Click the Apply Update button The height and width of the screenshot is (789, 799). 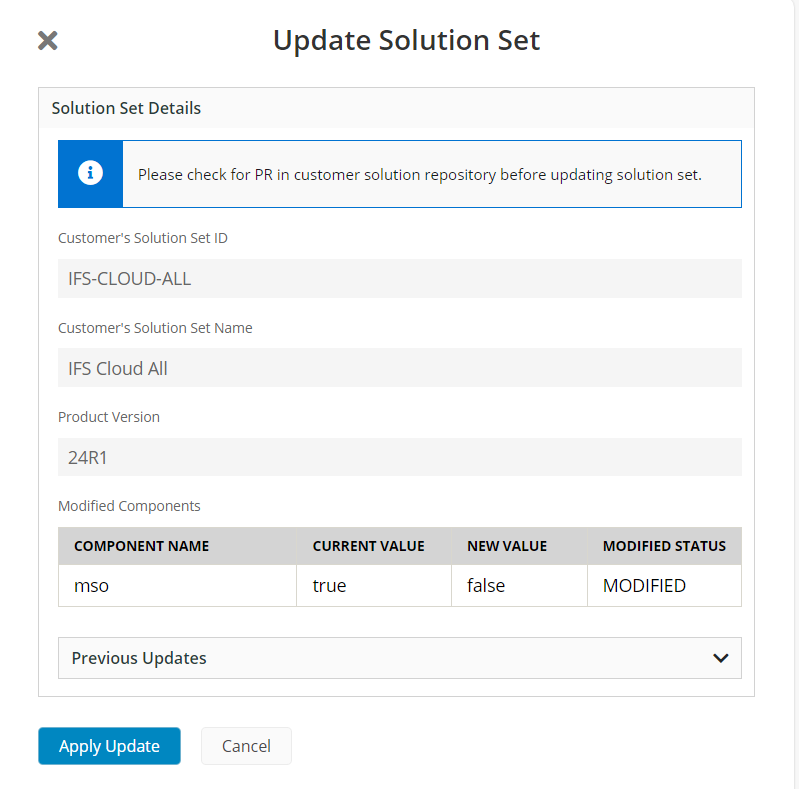110,746
